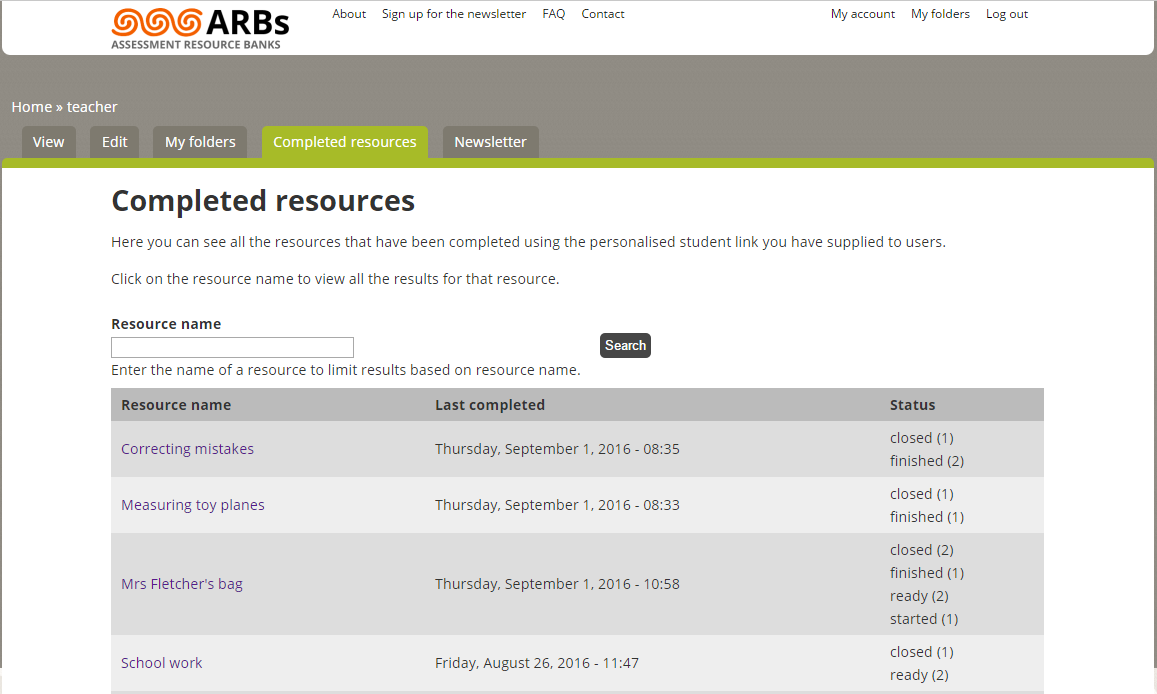Open My folders in the top navigation
The image size is (1157, 694).
(x=940, y=14)
